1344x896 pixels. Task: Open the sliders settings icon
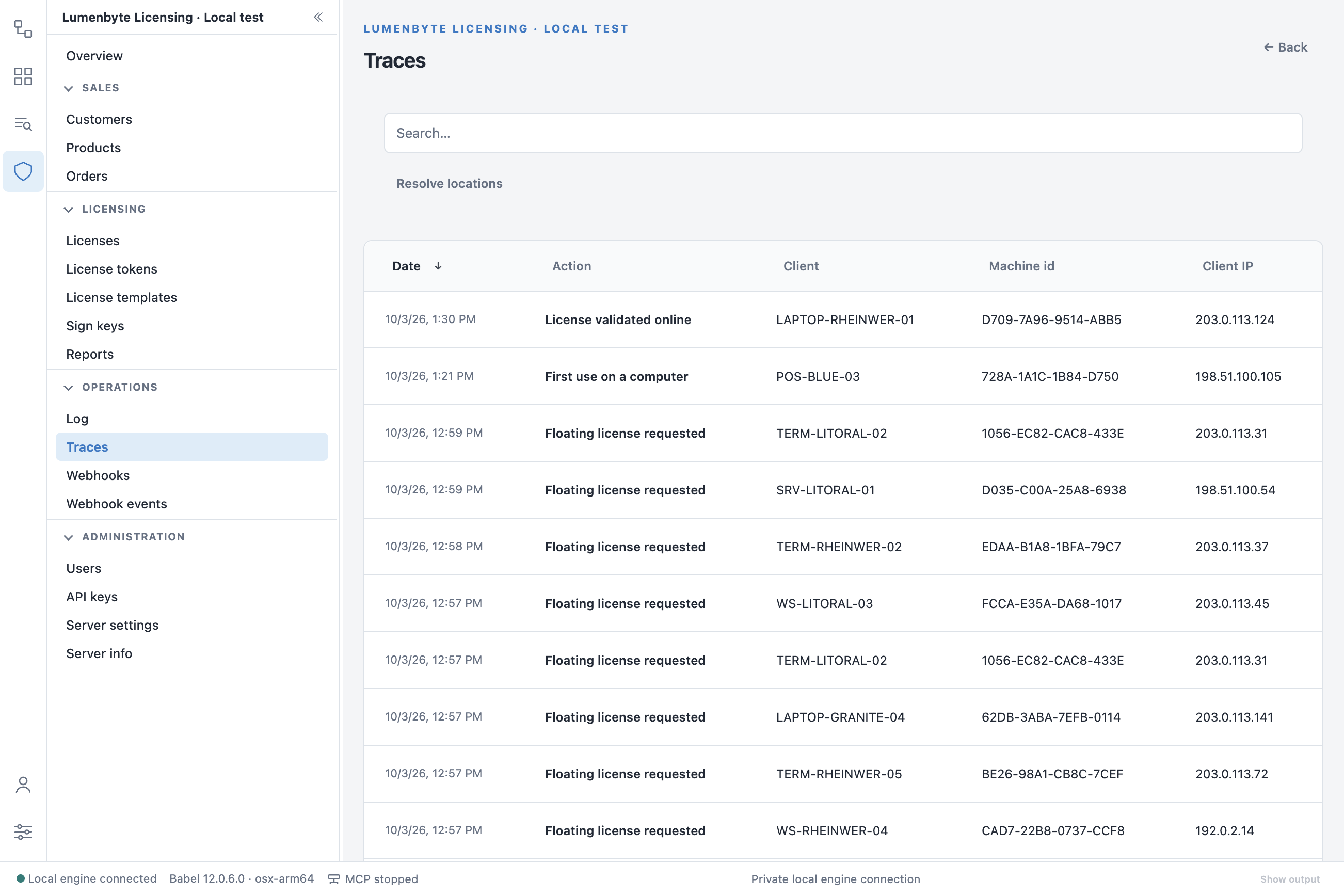pyautogui.click(x=23, y=831)
